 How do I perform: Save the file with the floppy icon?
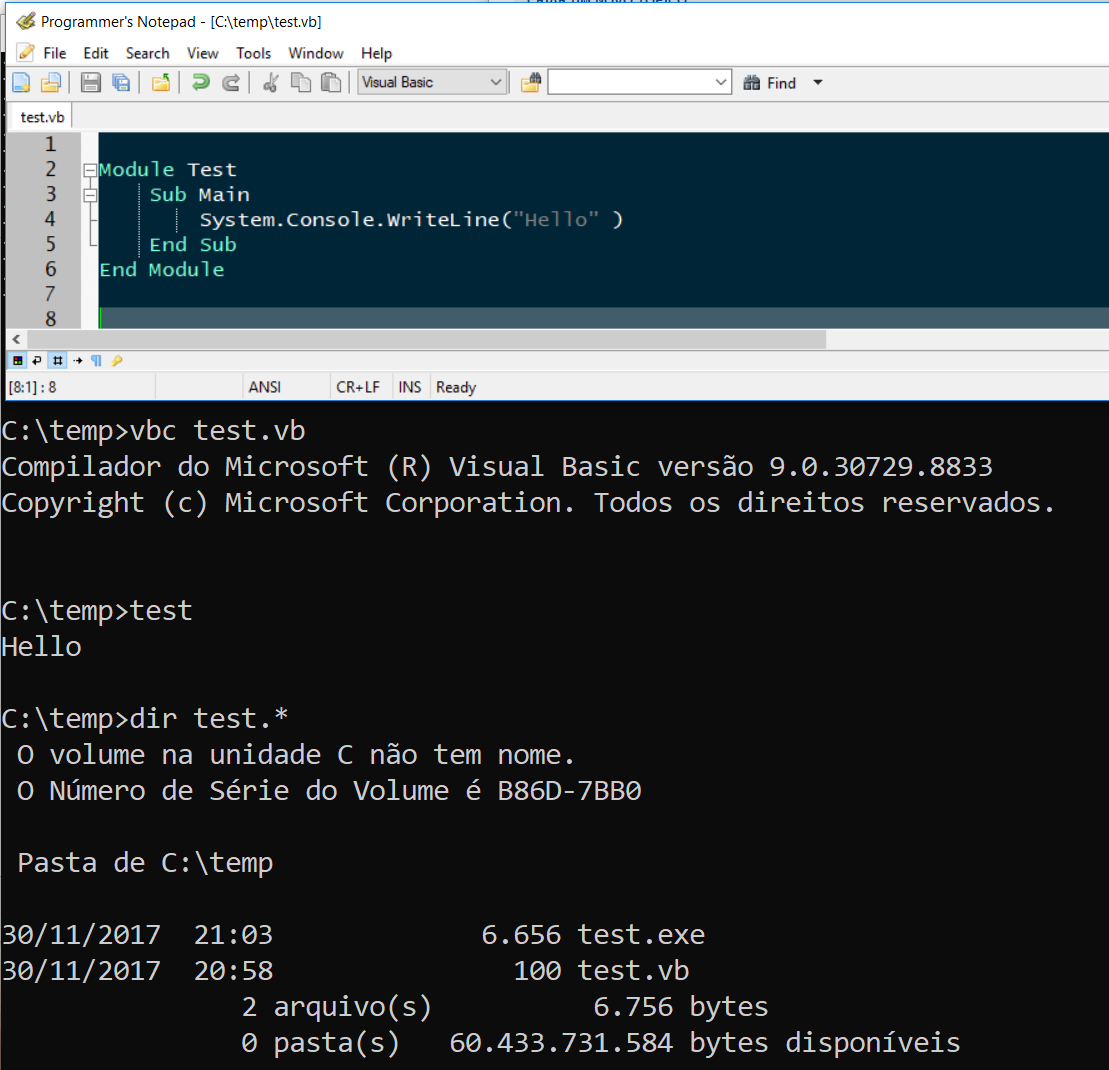(x=91, y=83)
